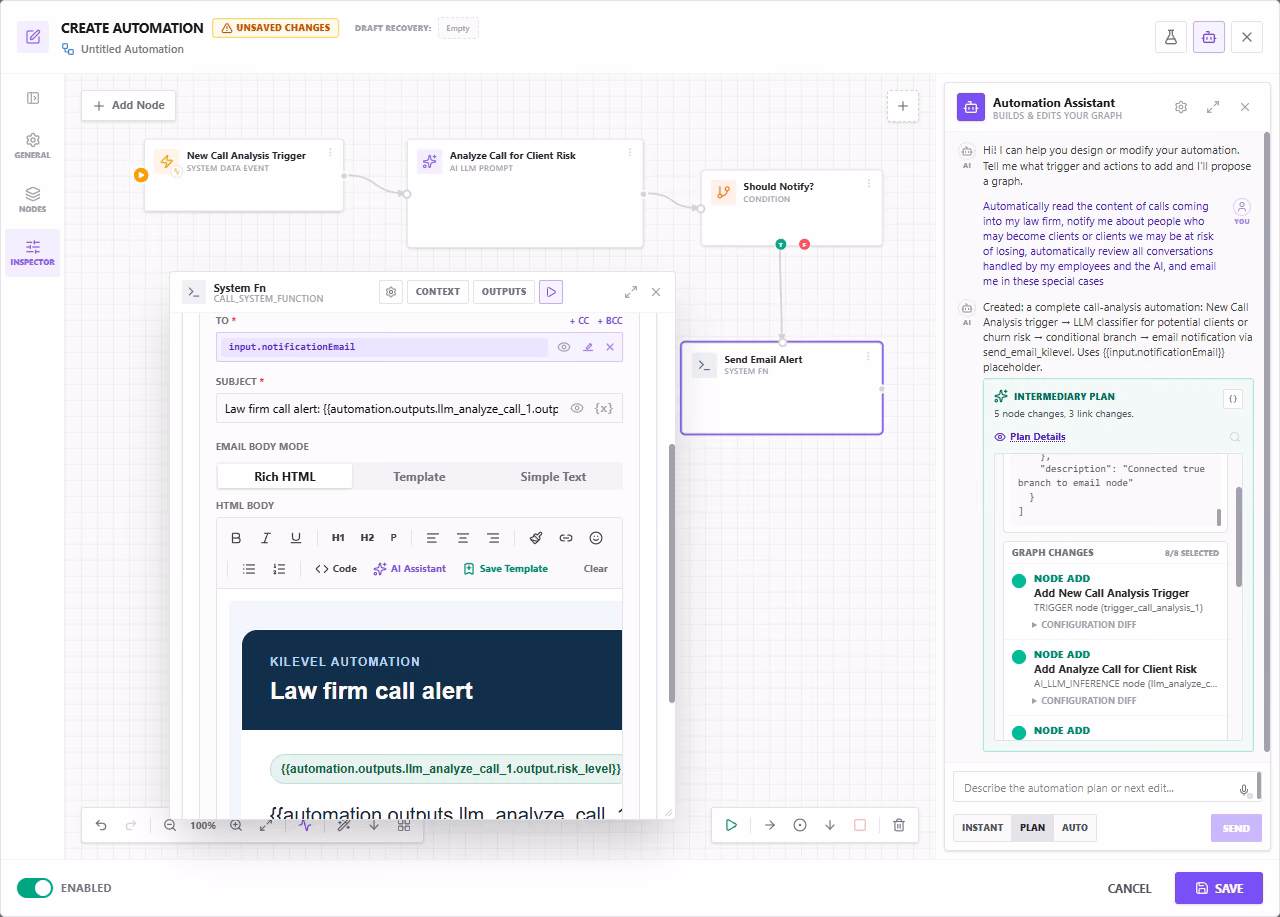
Task: Apply italic formatting in HTML body
Action: coord(266,538)
